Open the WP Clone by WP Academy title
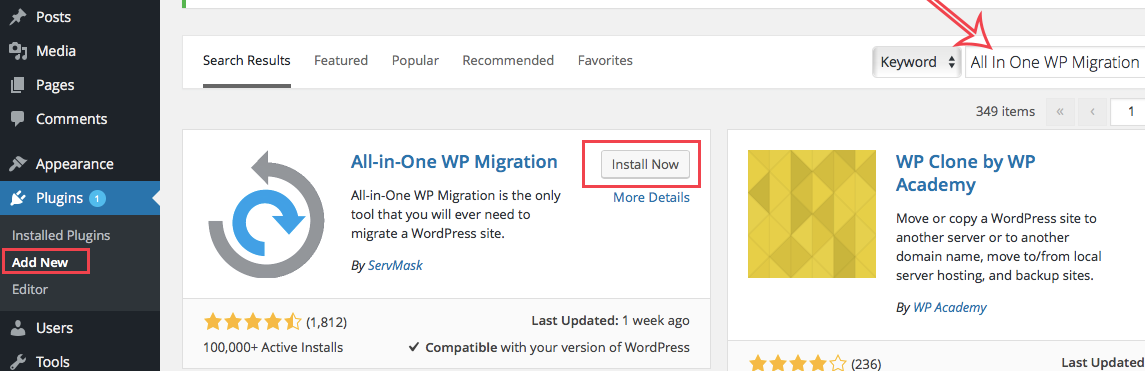 [965, 173]
